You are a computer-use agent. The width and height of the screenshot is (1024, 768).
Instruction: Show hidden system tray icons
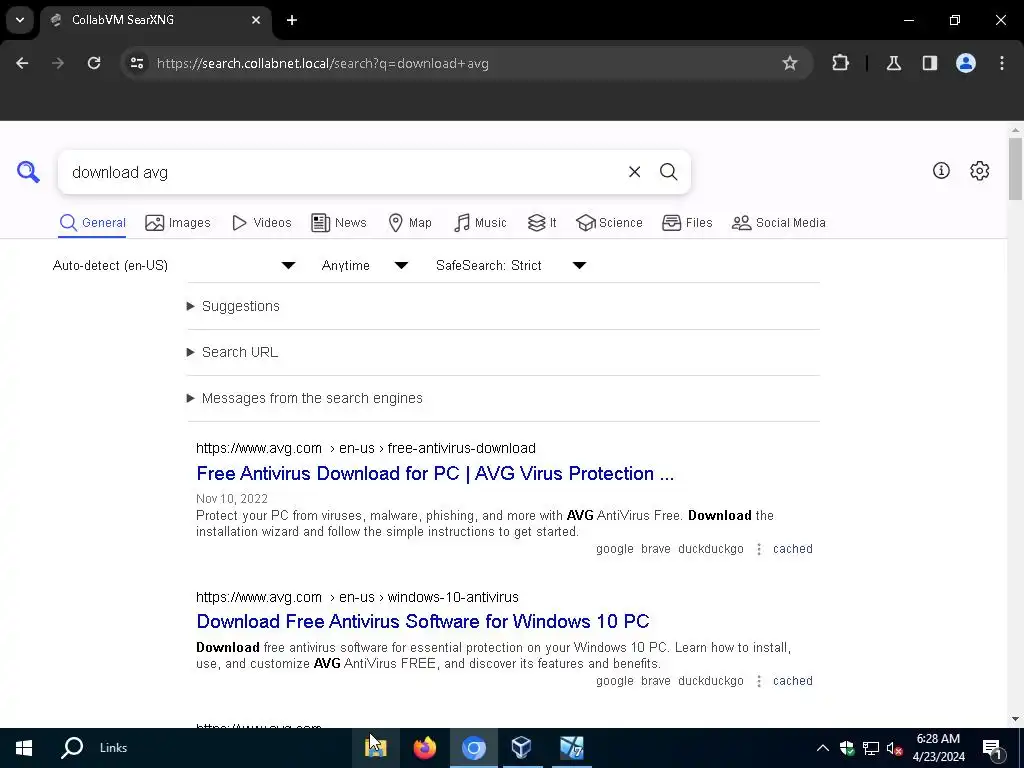(x=823, y=748)
